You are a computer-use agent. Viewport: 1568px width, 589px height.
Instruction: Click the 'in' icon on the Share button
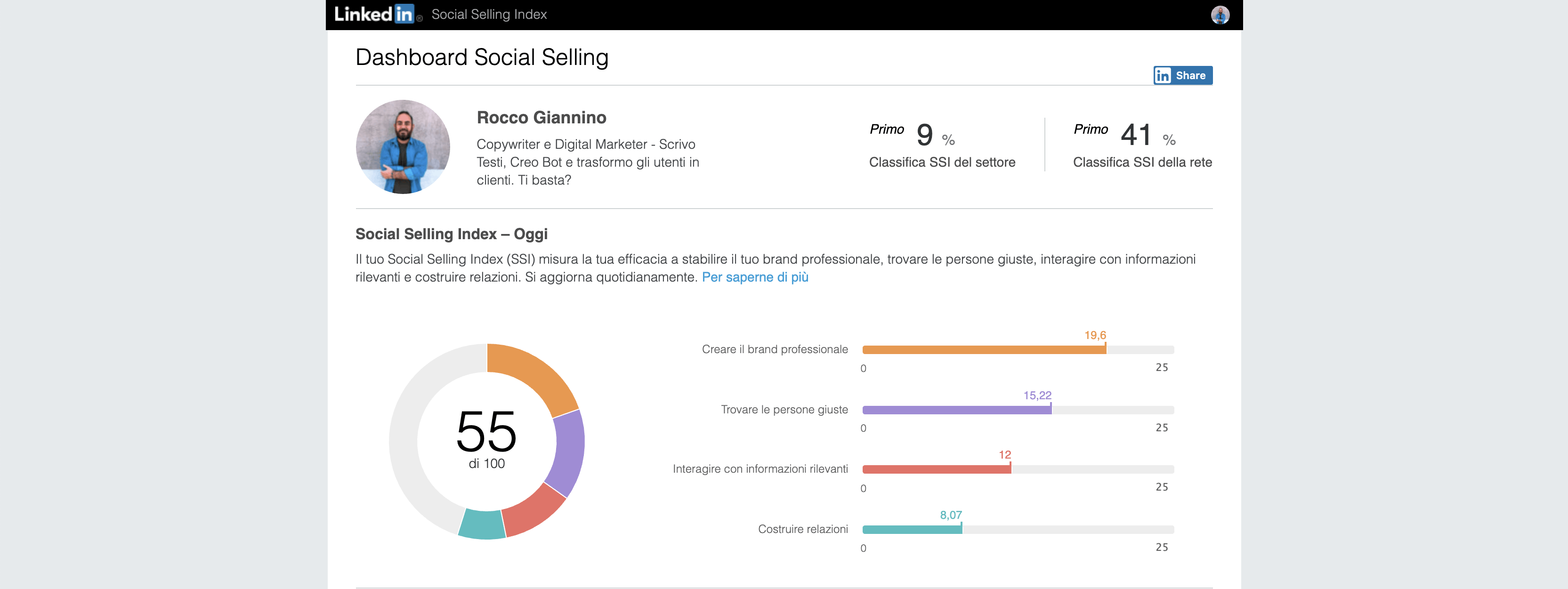(1163, 75)
